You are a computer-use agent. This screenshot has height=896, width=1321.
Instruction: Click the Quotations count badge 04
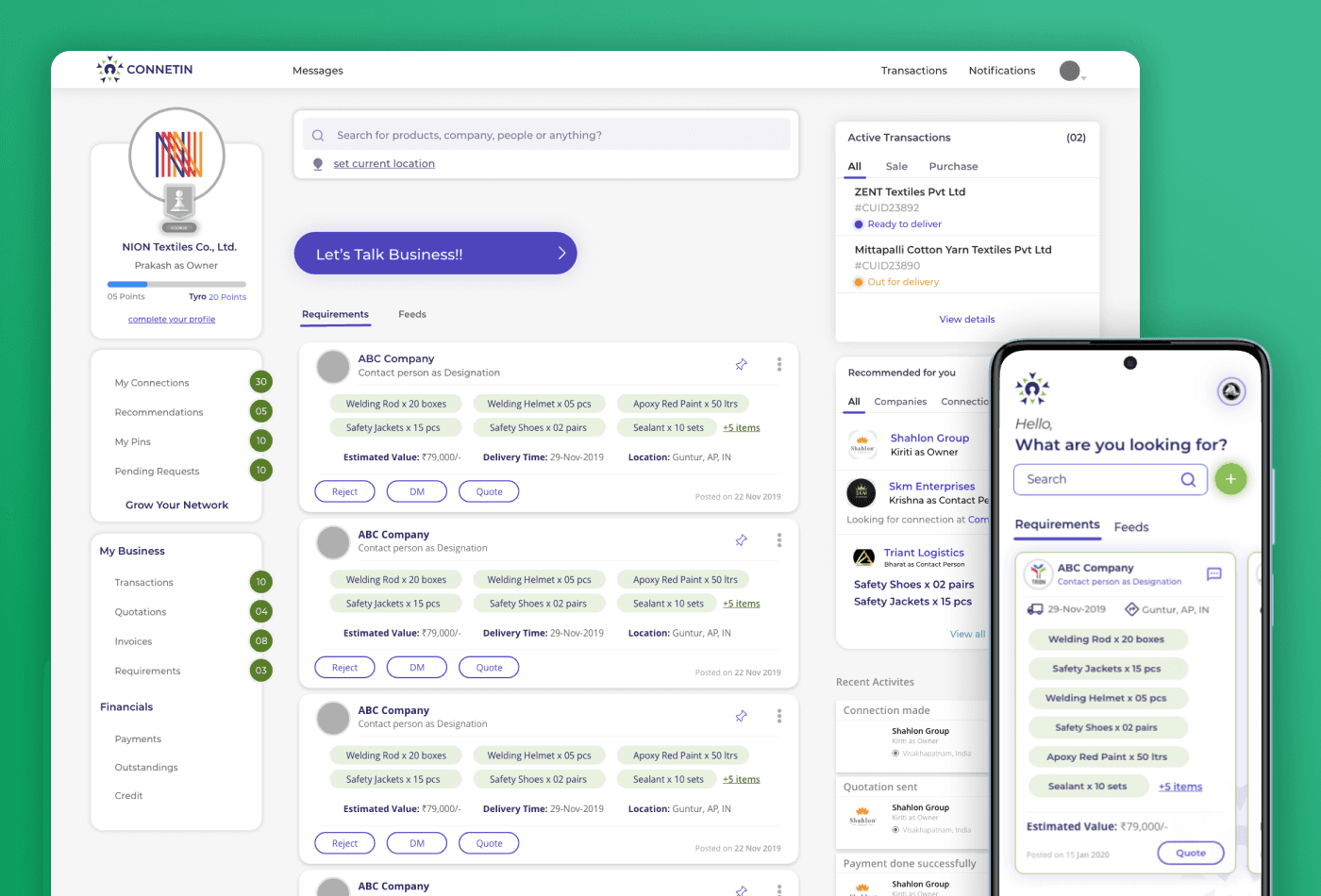click(261, 611)
